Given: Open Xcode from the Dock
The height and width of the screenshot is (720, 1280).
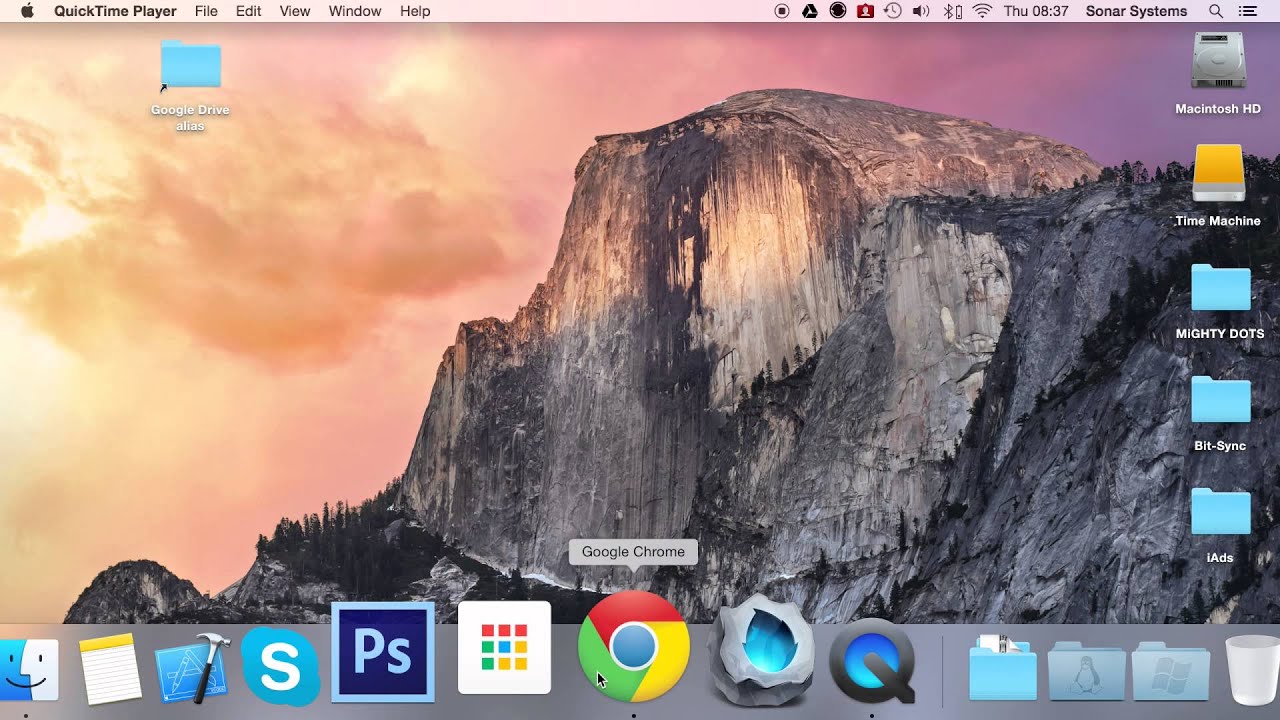Looking at the screenshot, I should 192,668.
